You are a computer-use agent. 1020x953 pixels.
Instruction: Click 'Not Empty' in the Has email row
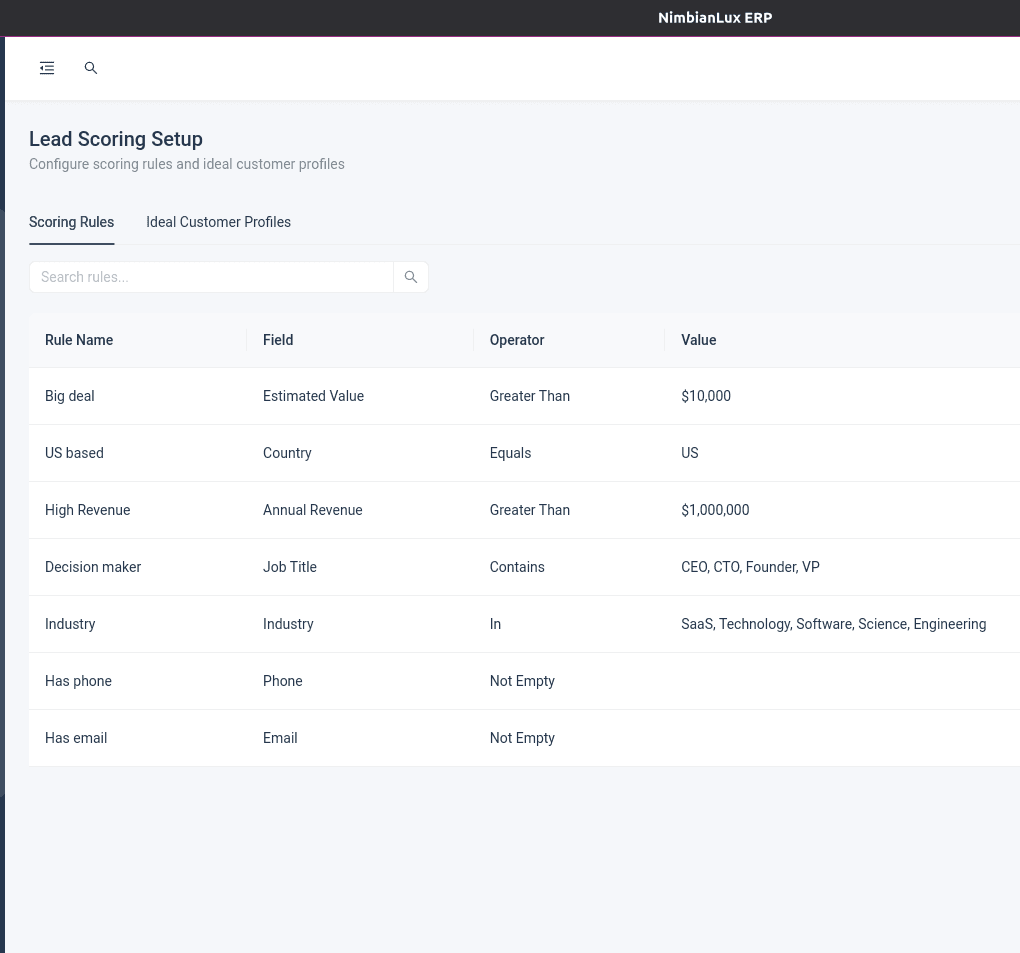coord(522,738)
